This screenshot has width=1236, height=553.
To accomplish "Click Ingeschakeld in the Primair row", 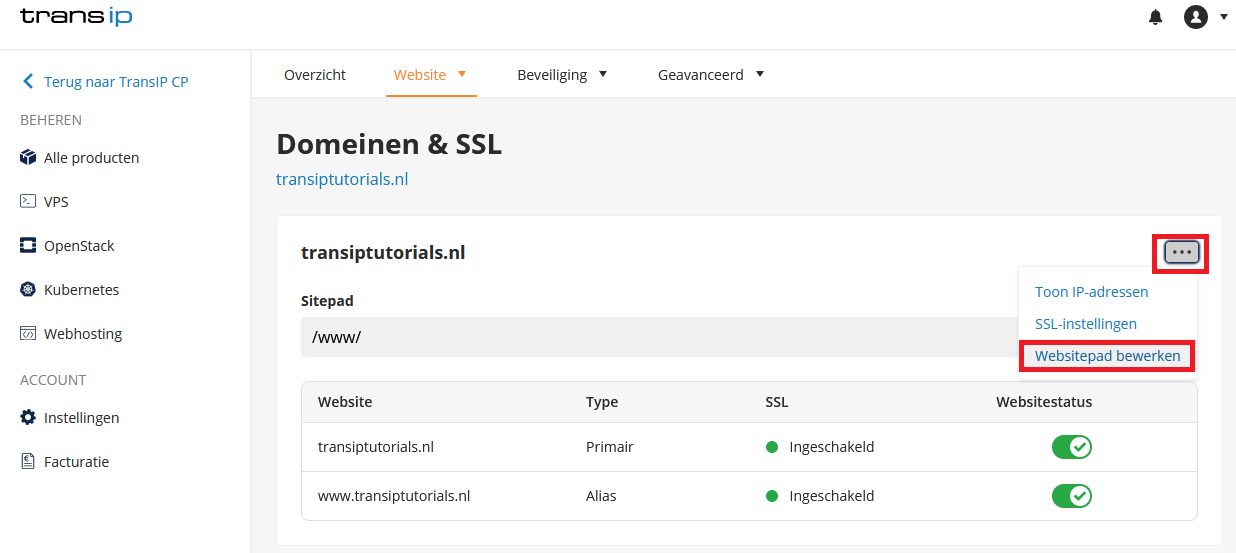I will (x=832, y=447).
